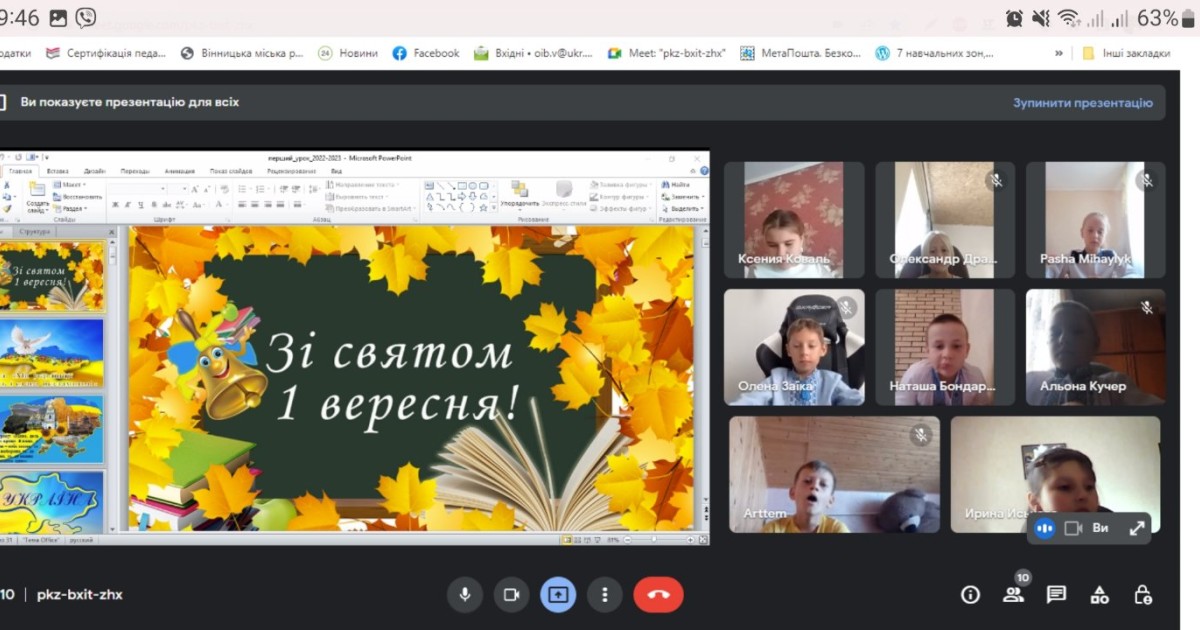Select the Arttem participant video tile
This screenshot has height=630, width=1200.
point(834,474)
